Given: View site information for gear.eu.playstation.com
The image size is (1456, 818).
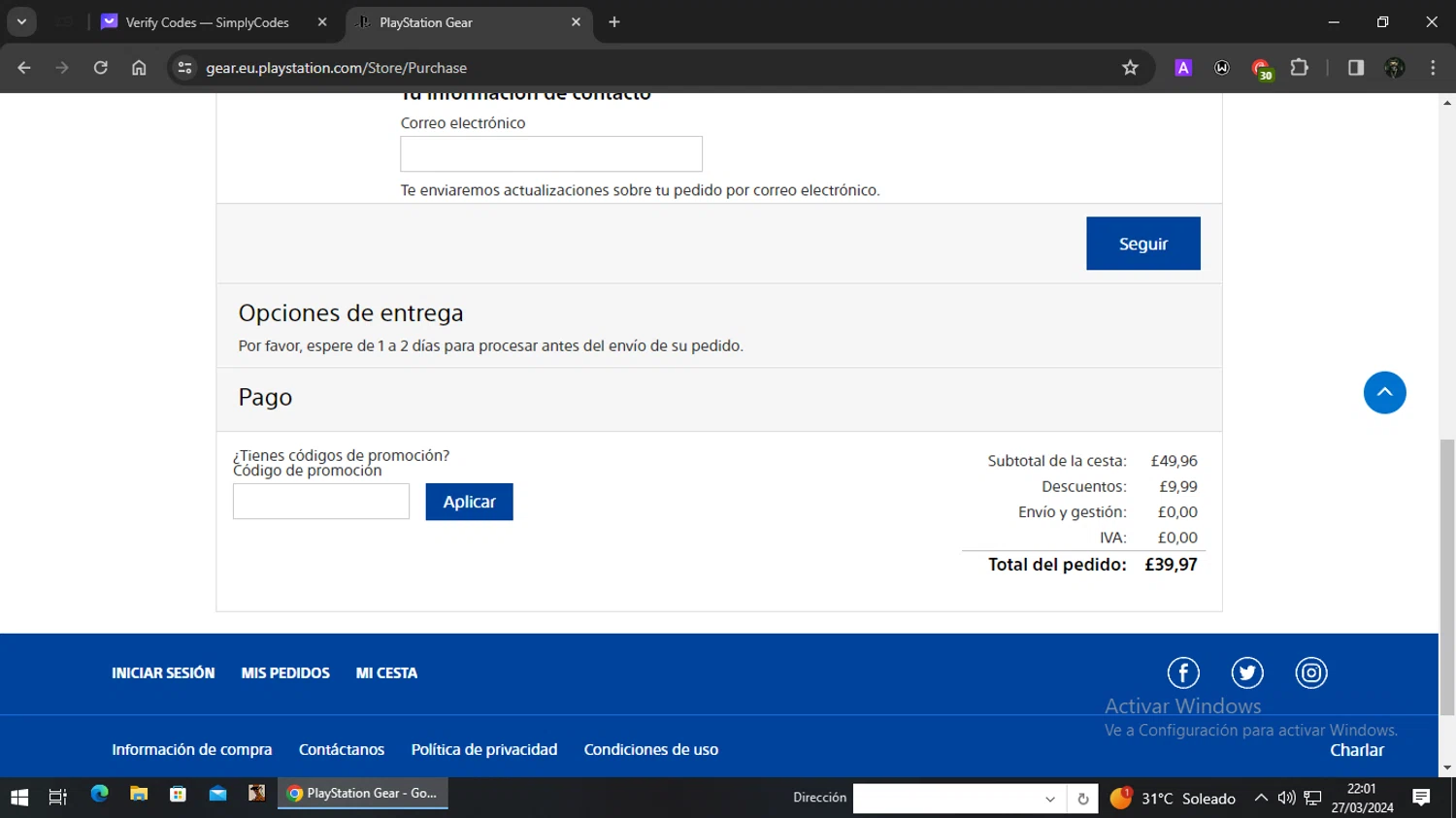Looking at the screenshot, I should click(x=184, y=68).
